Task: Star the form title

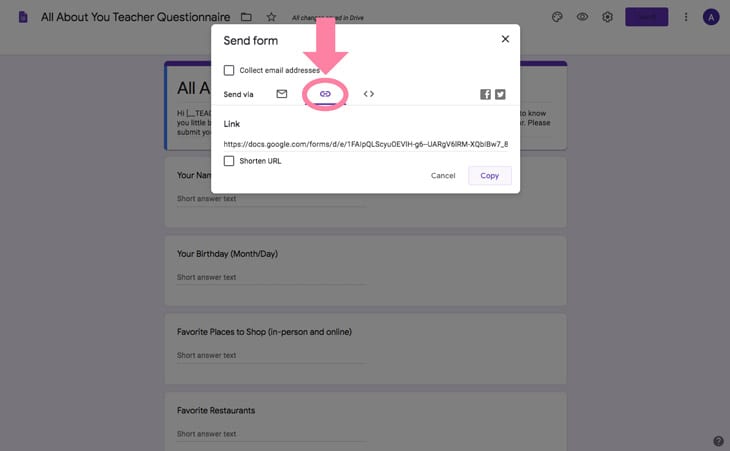Action: pos(271,17)
